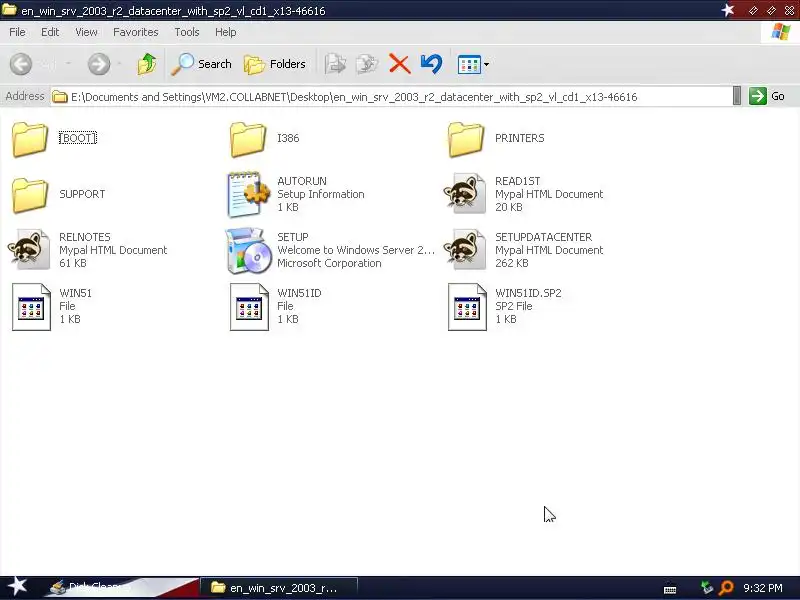
Task: Select the [BOOT] folder icon
Action: pos(30,139)
